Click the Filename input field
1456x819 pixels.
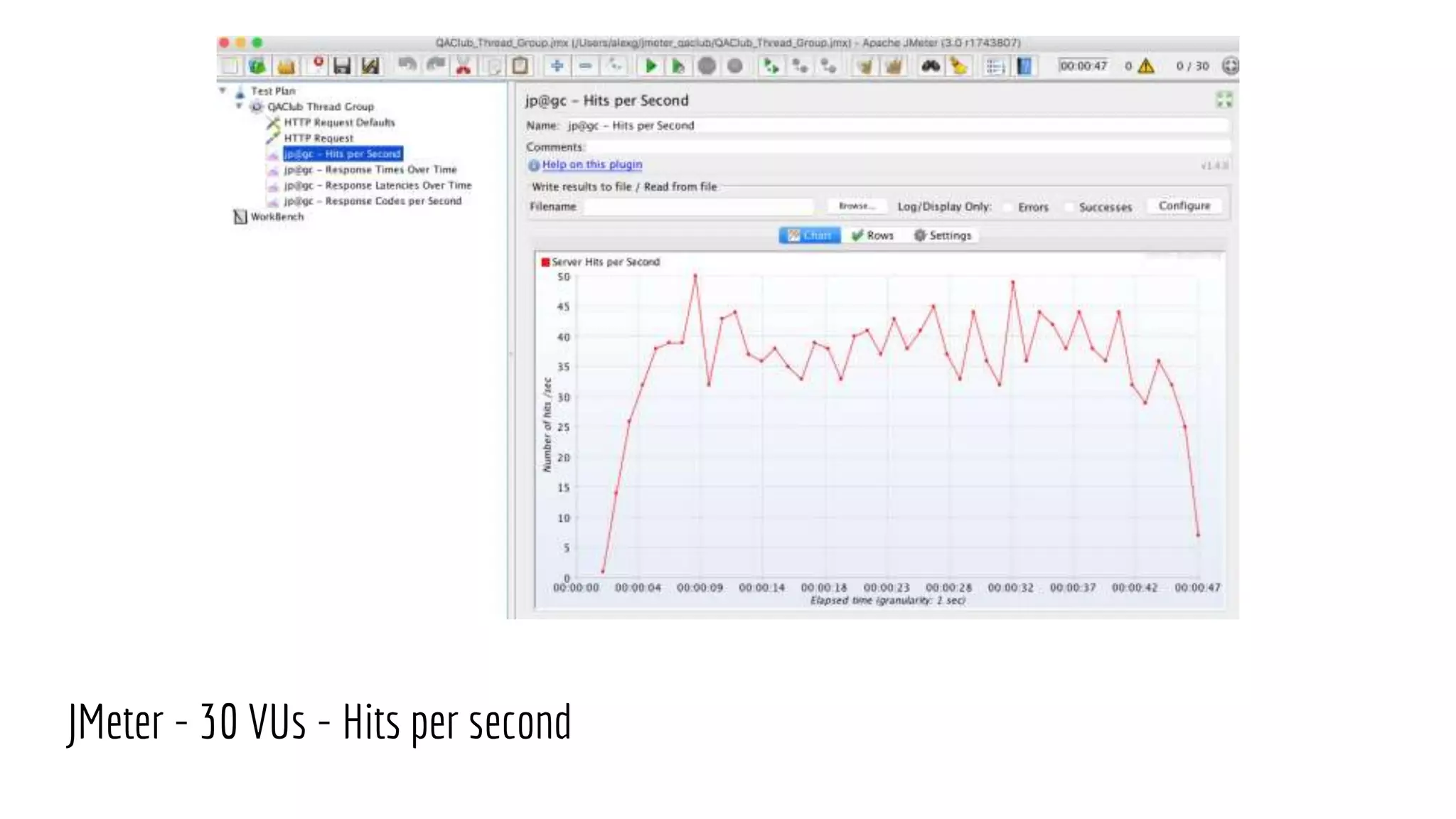700,206
